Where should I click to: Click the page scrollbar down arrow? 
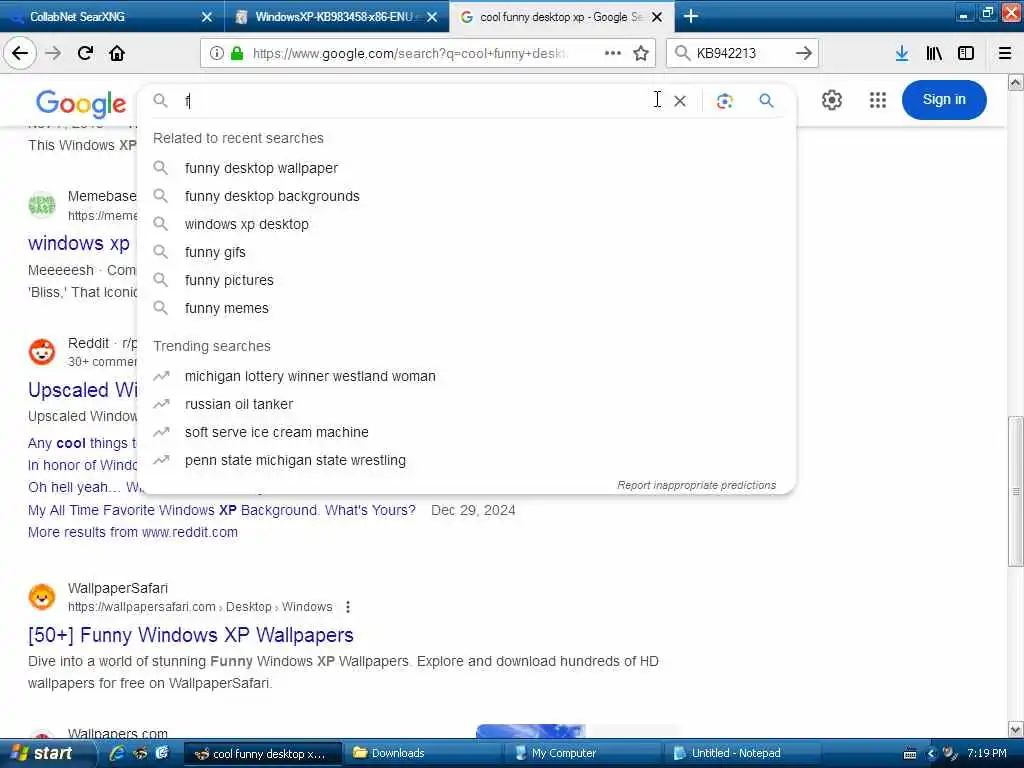(x=1016, y=729)
